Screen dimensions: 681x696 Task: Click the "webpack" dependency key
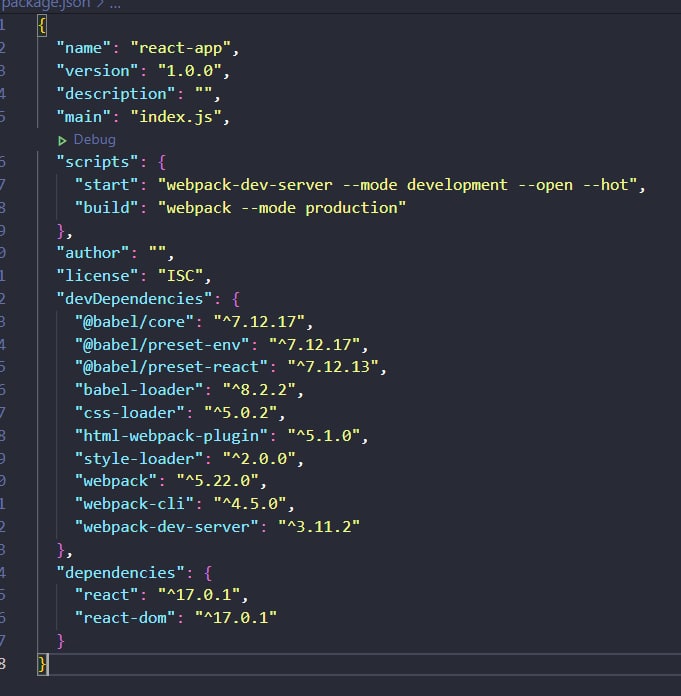(116, 481)
